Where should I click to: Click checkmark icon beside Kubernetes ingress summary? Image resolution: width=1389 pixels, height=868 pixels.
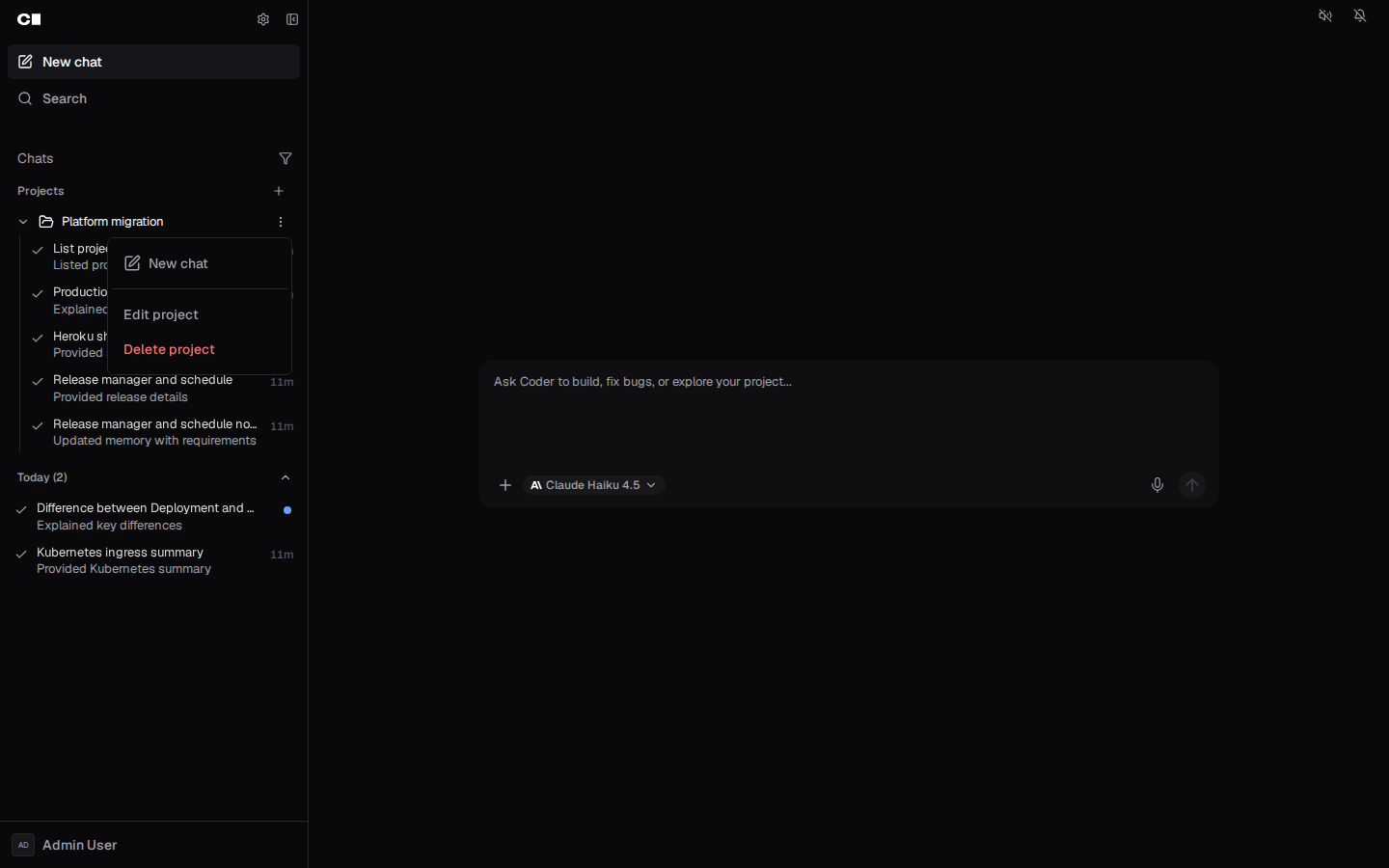point(21,555)
